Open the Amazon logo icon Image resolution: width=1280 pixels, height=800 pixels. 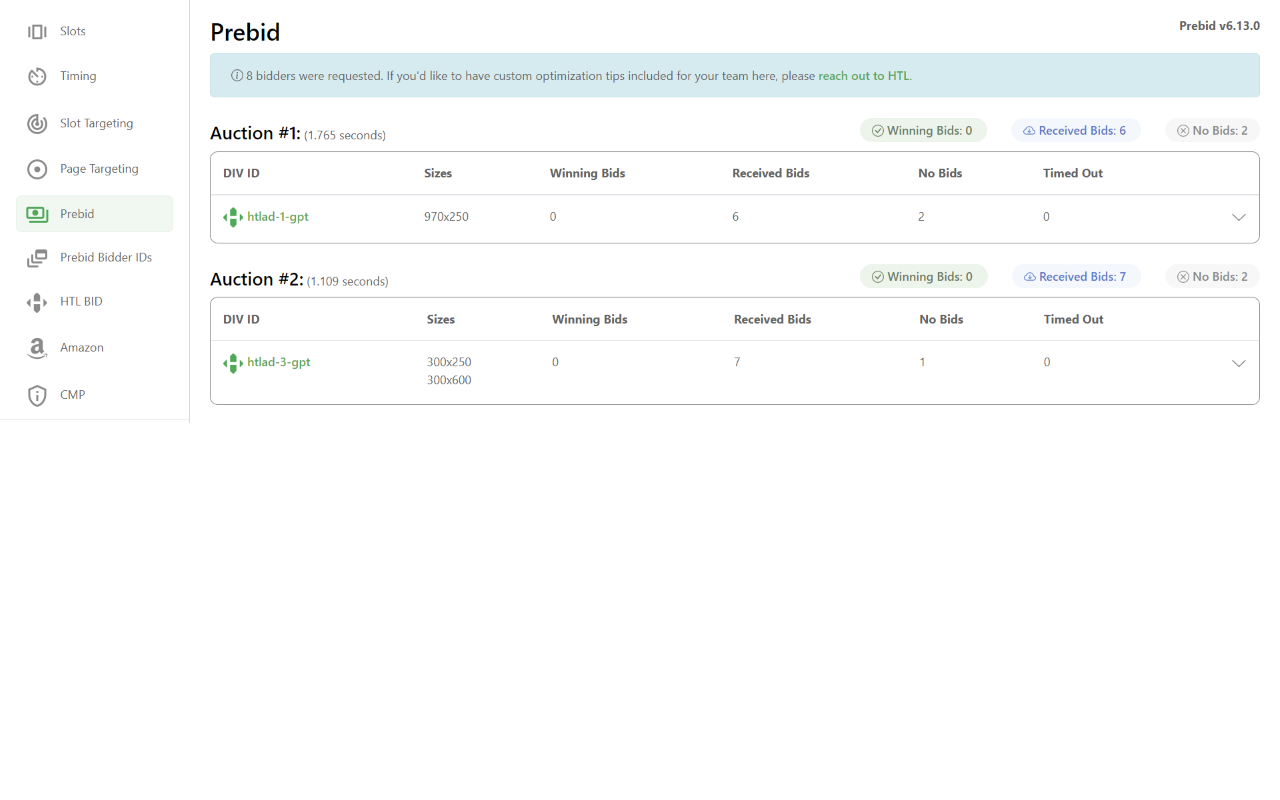[37, 348]
